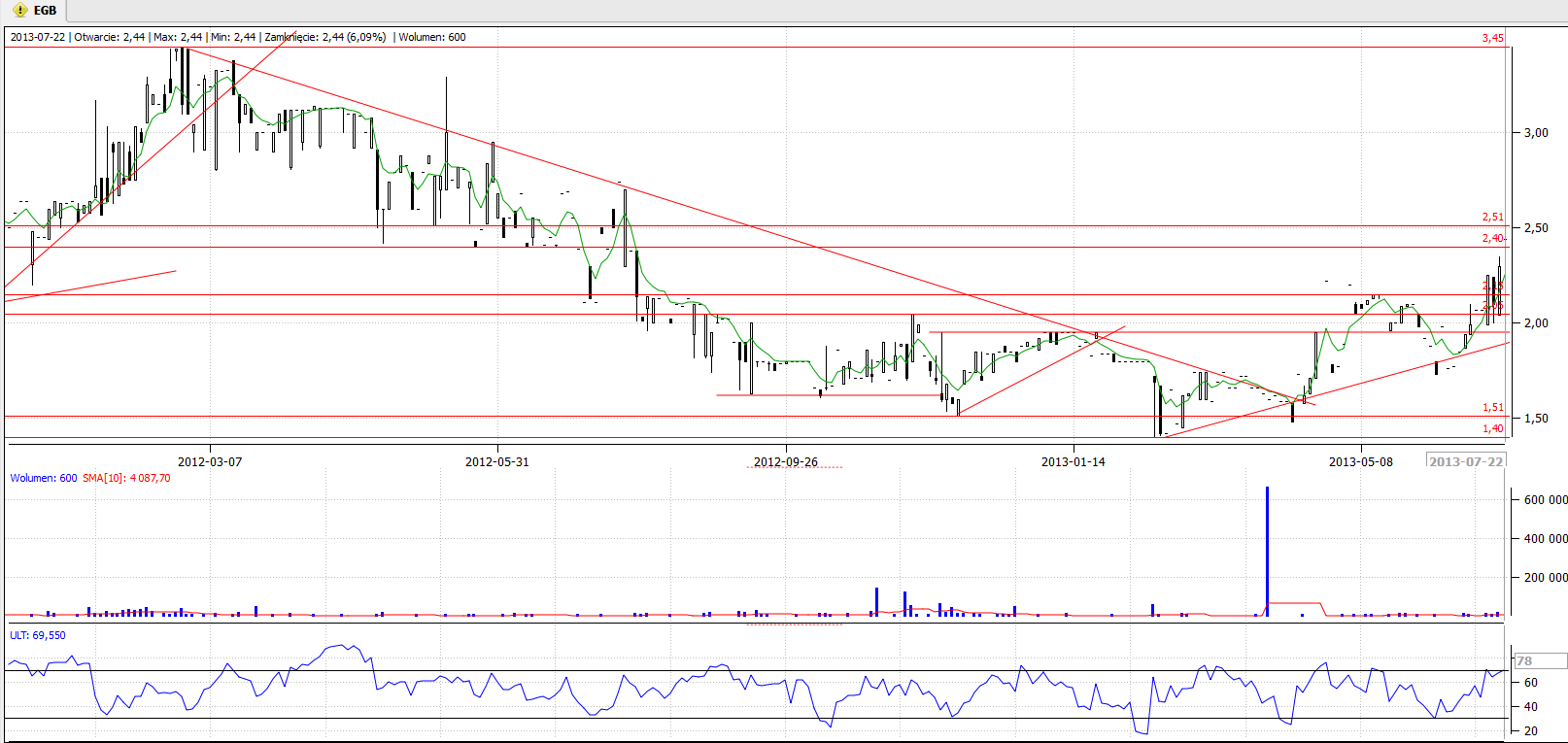Screen dimensions: 1568x743
Task: Click the 2012-05-31 date axis label
Action: (497, 461)
